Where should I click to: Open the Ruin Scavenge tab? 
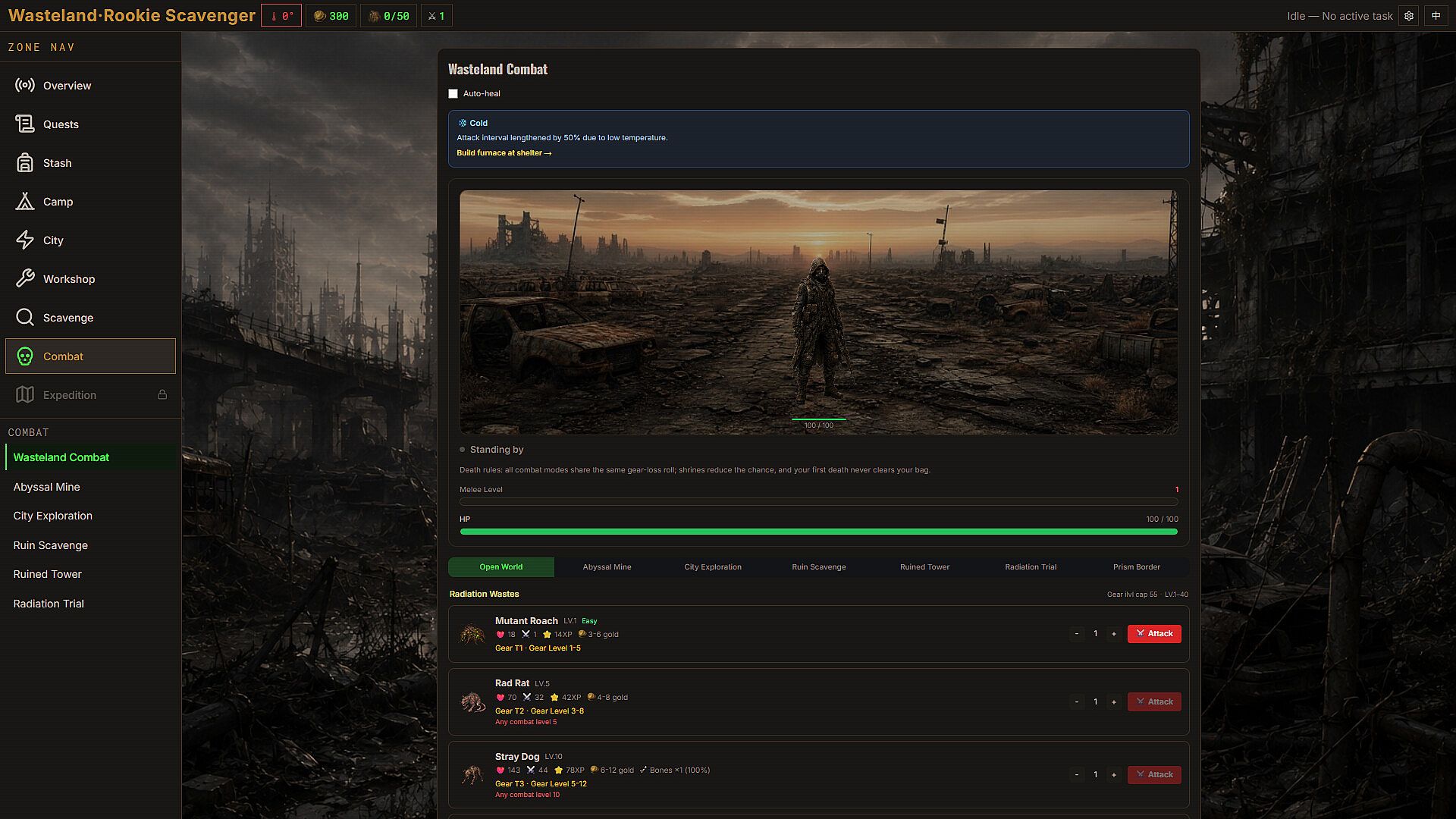819,567
